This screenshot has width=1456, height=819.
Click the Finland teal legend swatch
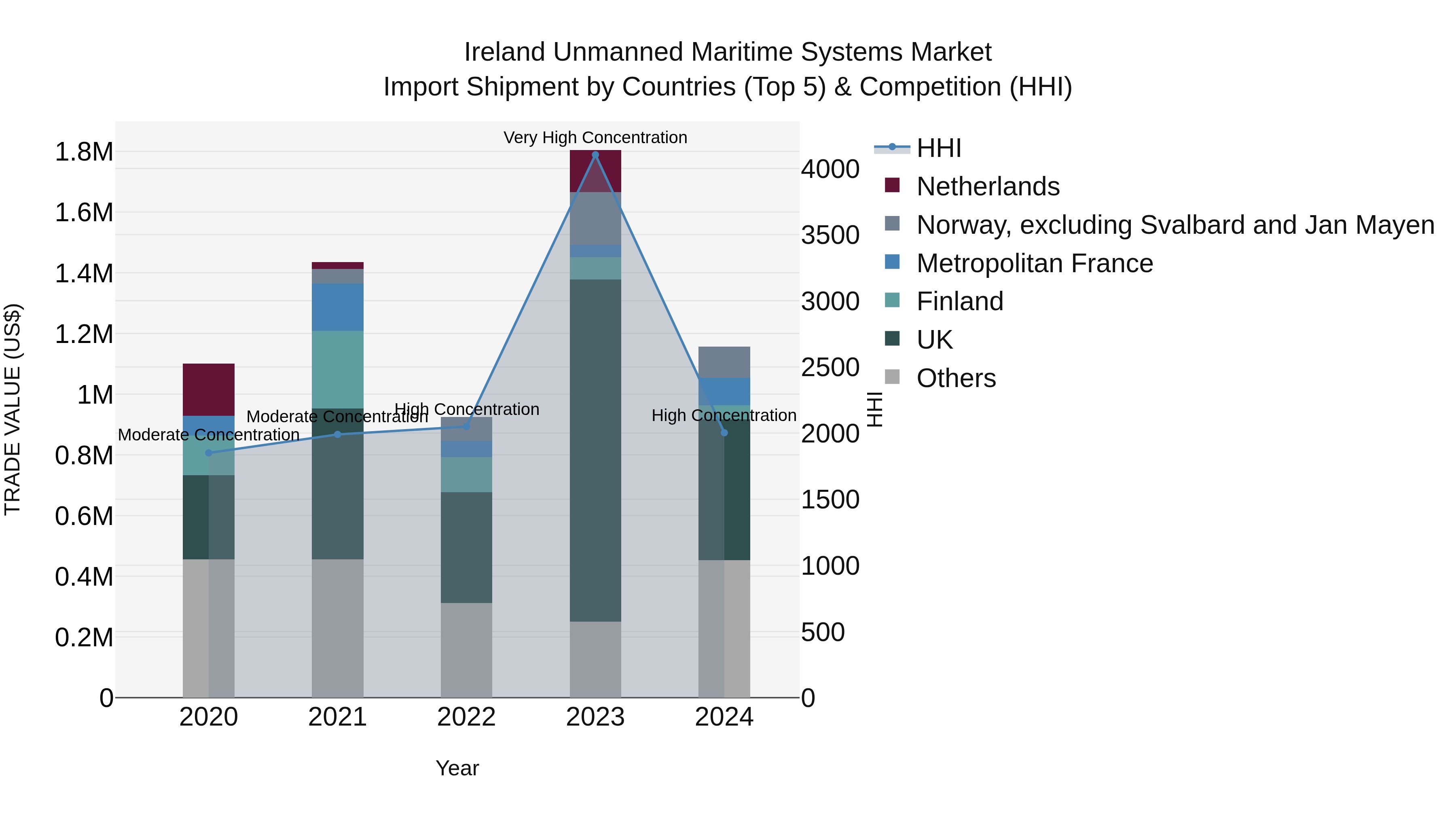(x=892, y=300)
